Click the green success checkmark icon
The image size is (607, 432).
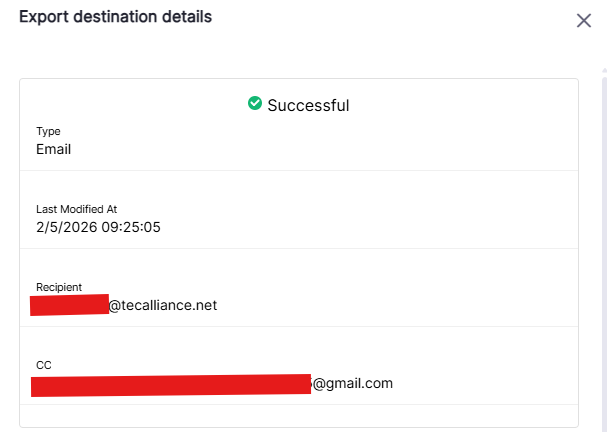(255, 104)
